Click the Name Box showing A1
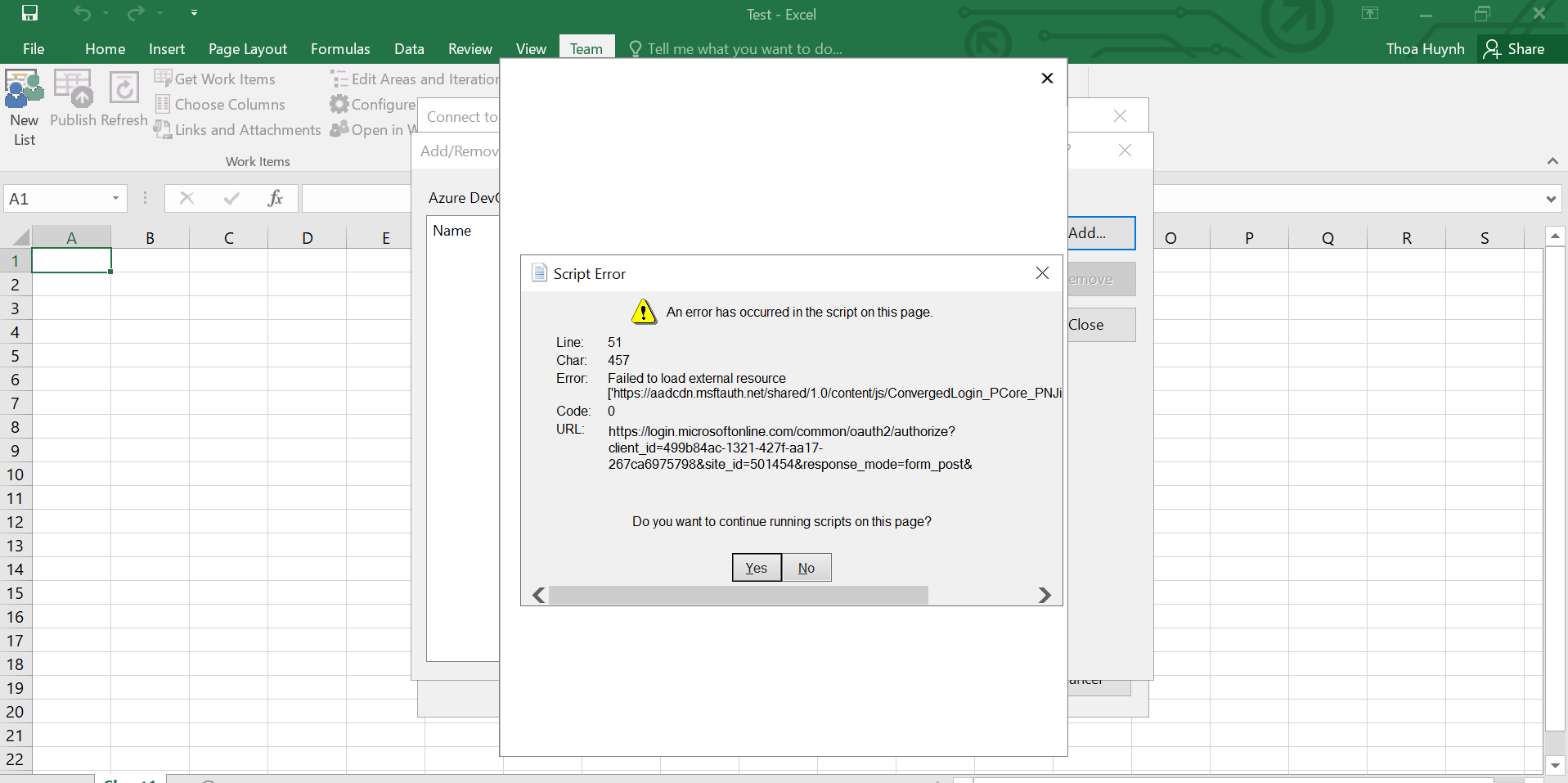 click(56, 199)
